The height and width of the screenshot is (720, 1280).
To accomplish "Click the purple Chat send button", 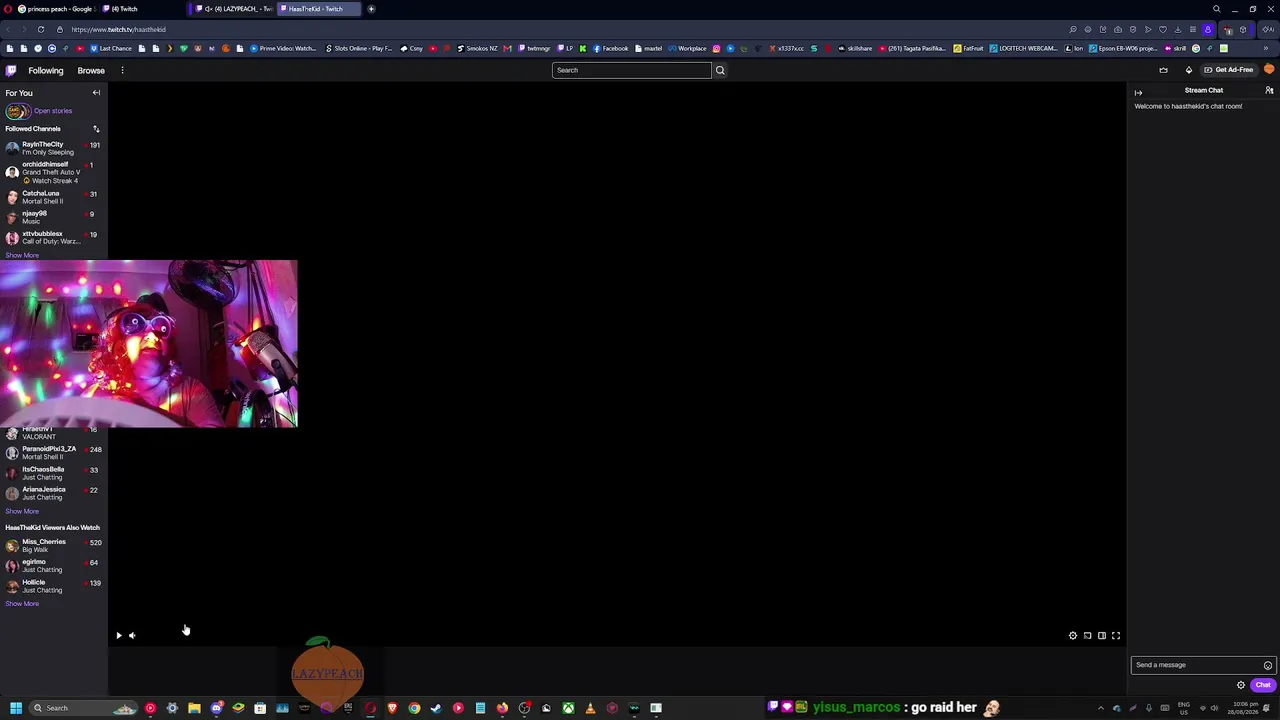I will point(1263,685).
